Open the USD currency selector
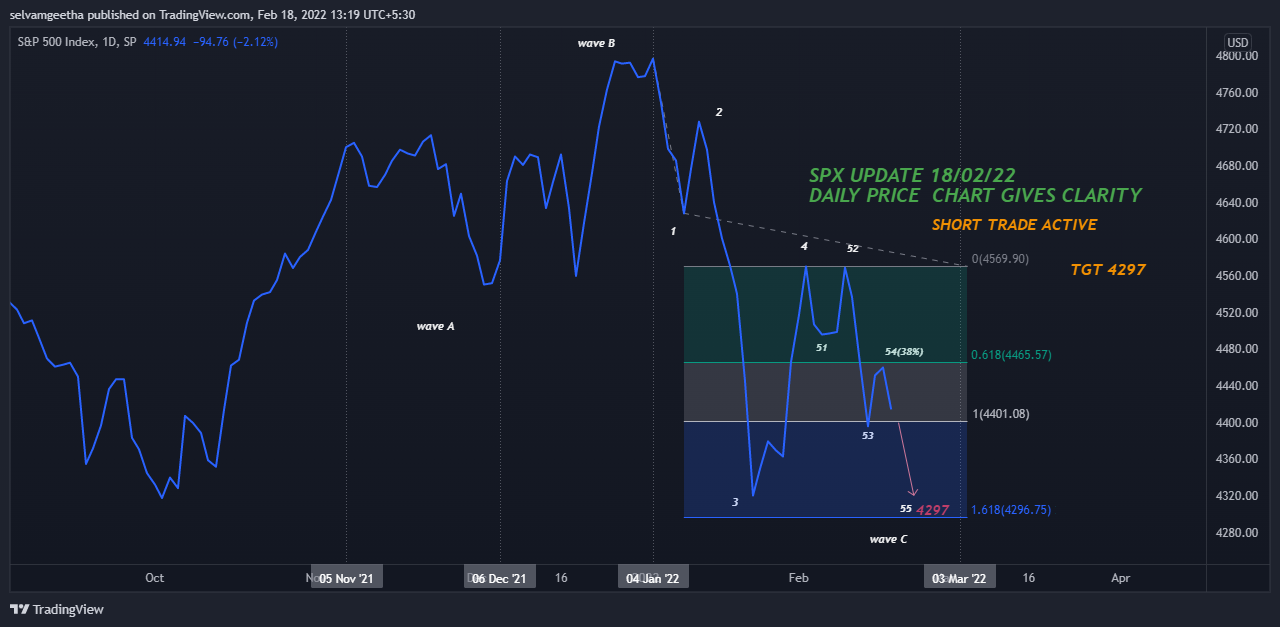Viewport: 1280px width, 627px height. point(1238,42)
